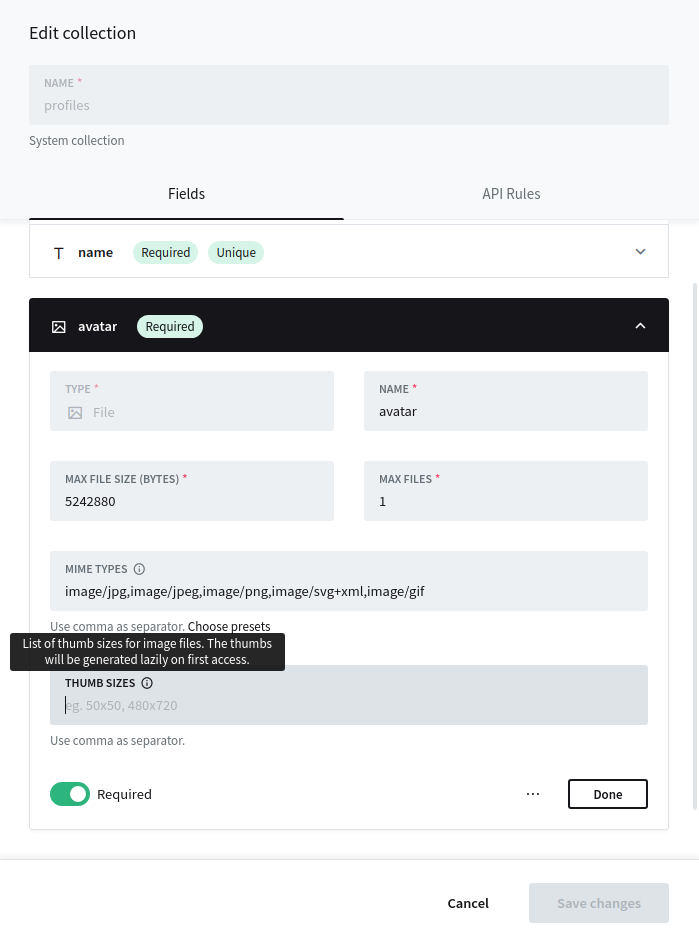Collapse the avatar field settings chevron
Screen dimensions: 699x943
click(640, 325)
